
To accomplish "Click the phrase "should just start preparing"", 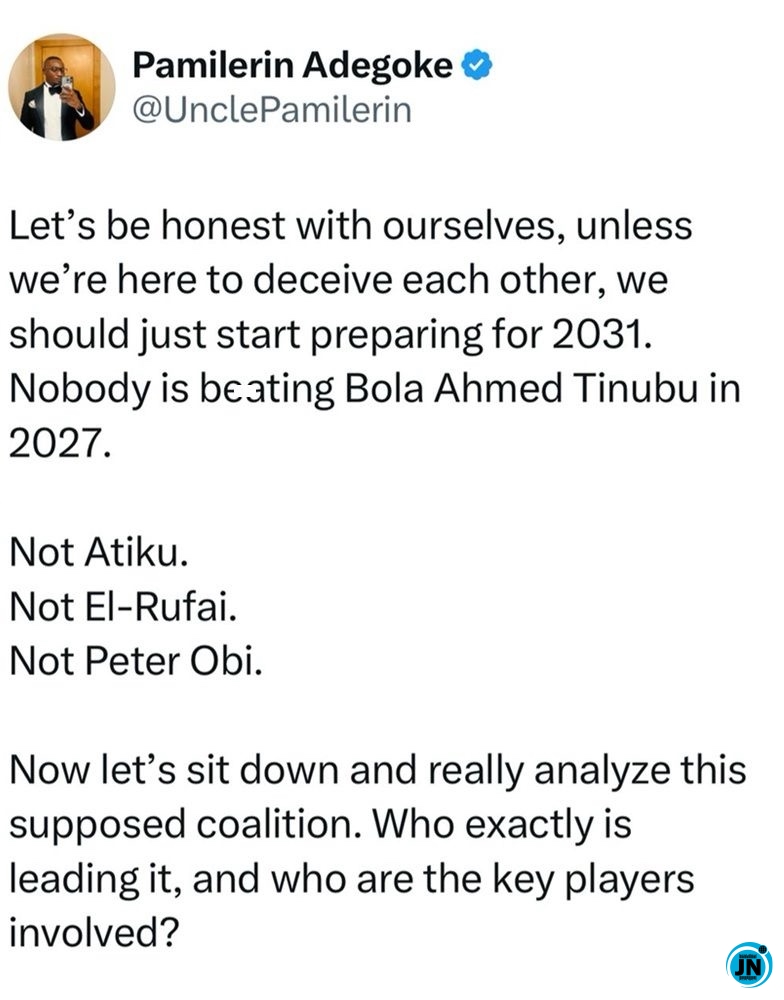I will [x=246, y=334].
